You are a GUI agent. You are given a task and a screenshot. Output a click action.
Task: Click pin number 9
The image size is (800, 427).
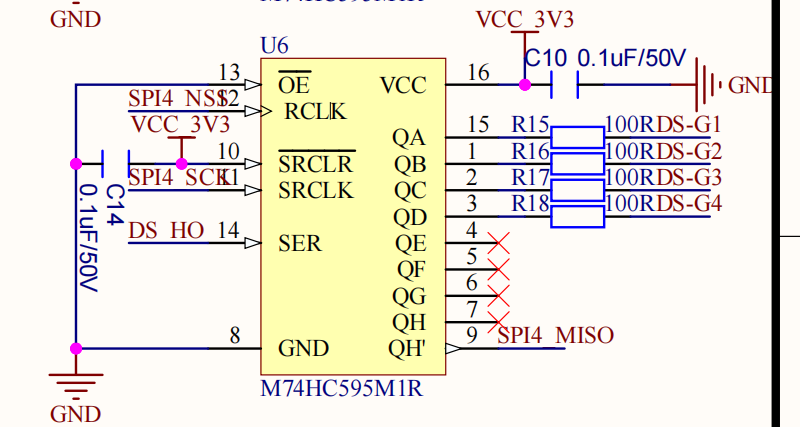tap(472, 335)
